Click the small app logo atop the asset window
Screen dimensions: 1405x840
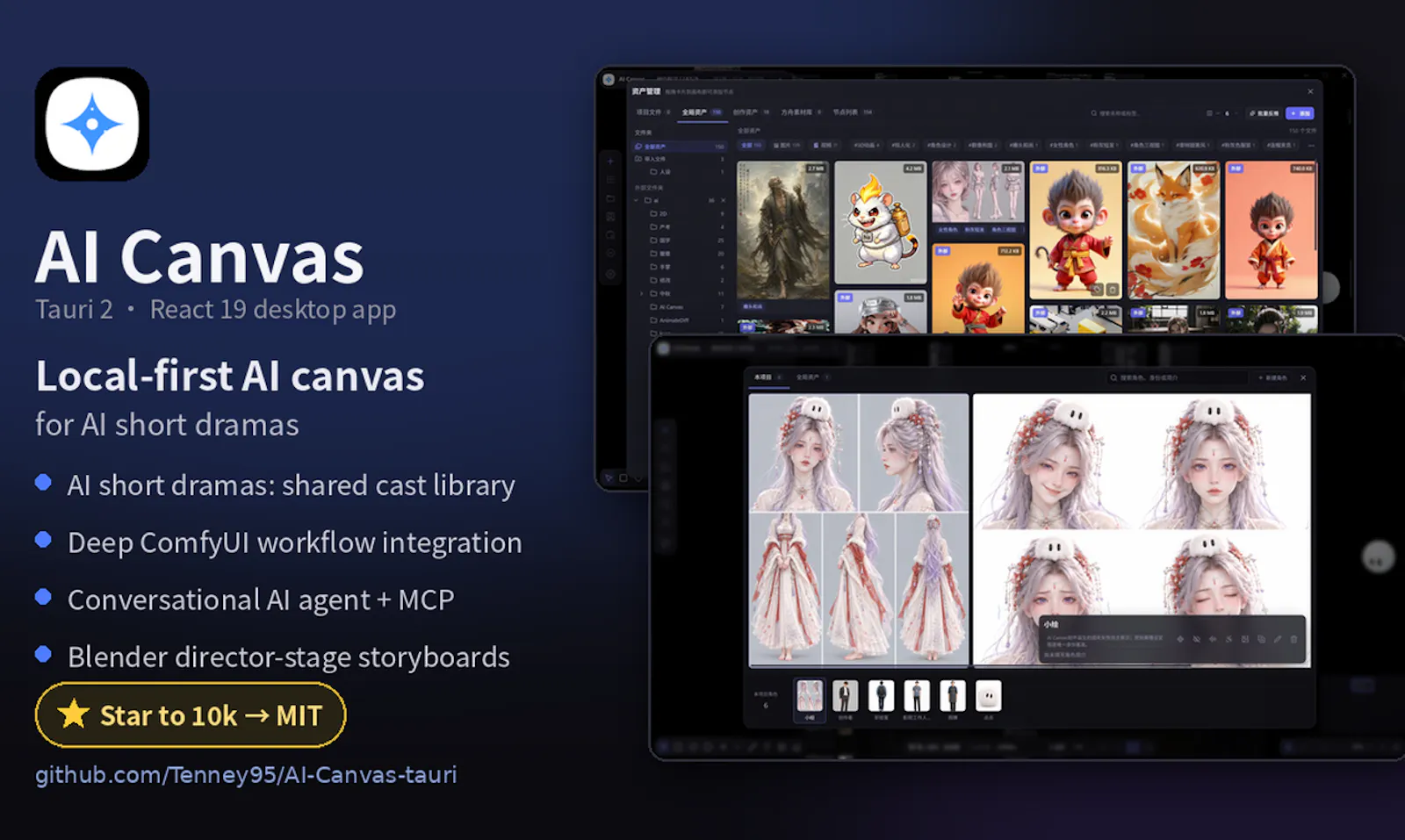pyautogui.click(x=609, y=79)
